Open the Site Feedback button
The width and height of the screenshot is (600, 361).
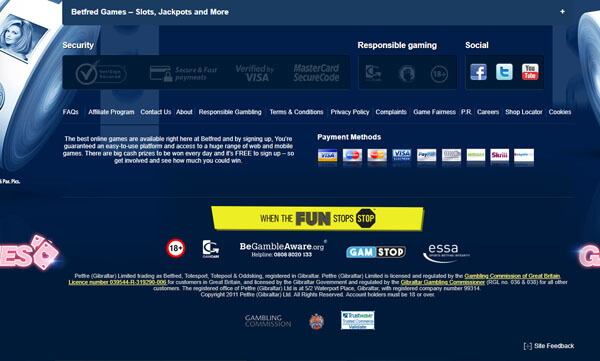pyautogui.click(x=549, y=346)
